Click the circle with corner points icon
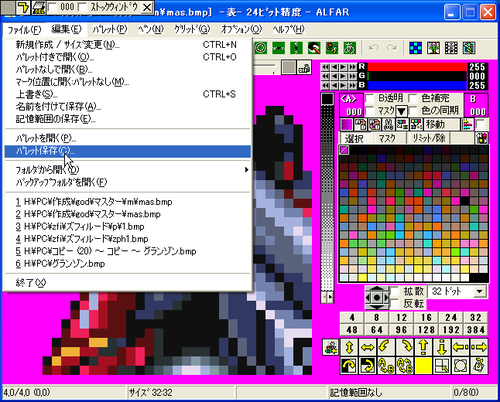 (460, 366)
